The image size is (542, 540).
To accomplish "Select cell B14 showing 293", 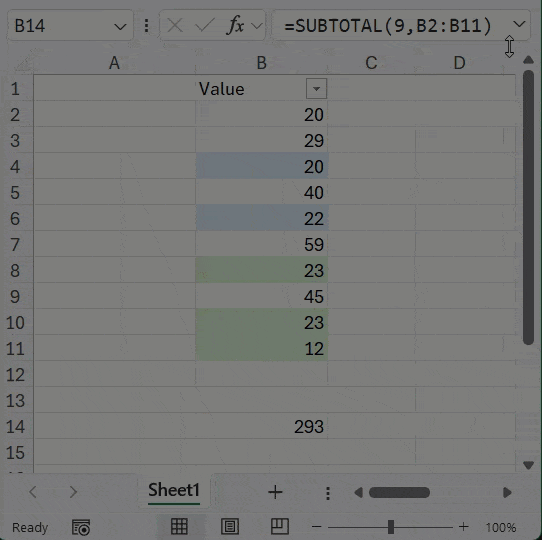I will [x=262, y=426].
